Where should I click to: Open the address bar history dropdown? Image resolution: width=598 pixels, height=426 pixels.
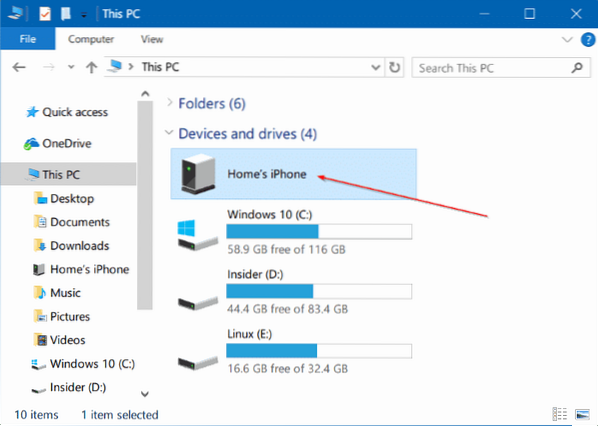(376, 68)
